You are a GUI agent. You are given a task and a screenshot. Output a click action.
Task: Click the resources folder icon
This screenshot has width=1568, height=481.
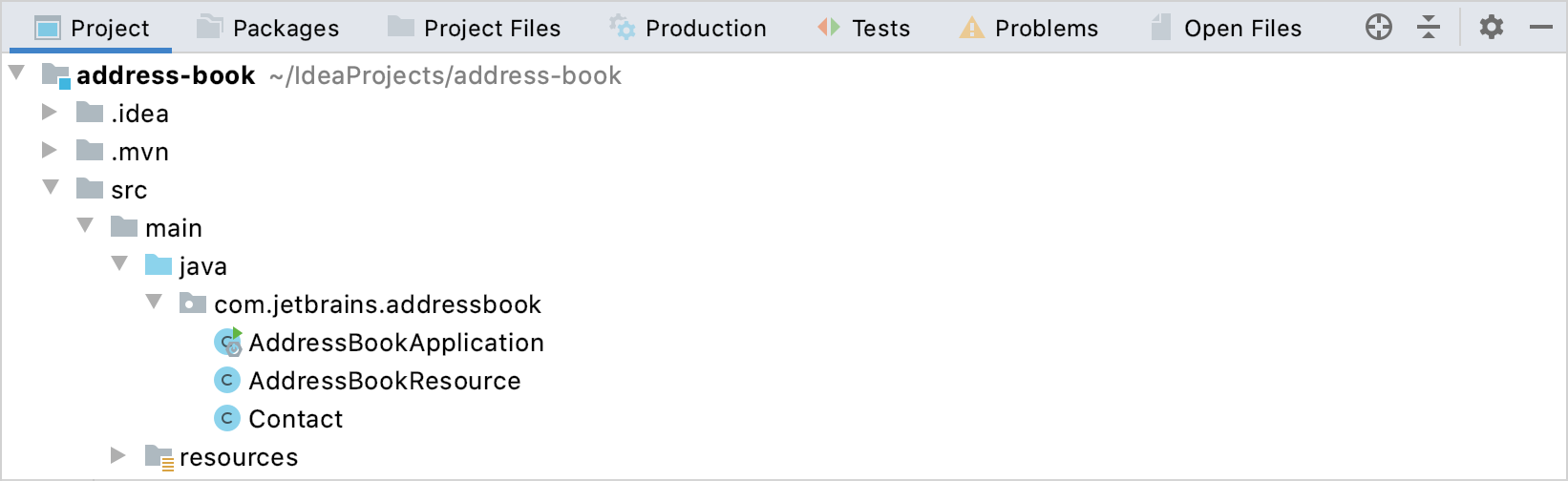(159, 457)
